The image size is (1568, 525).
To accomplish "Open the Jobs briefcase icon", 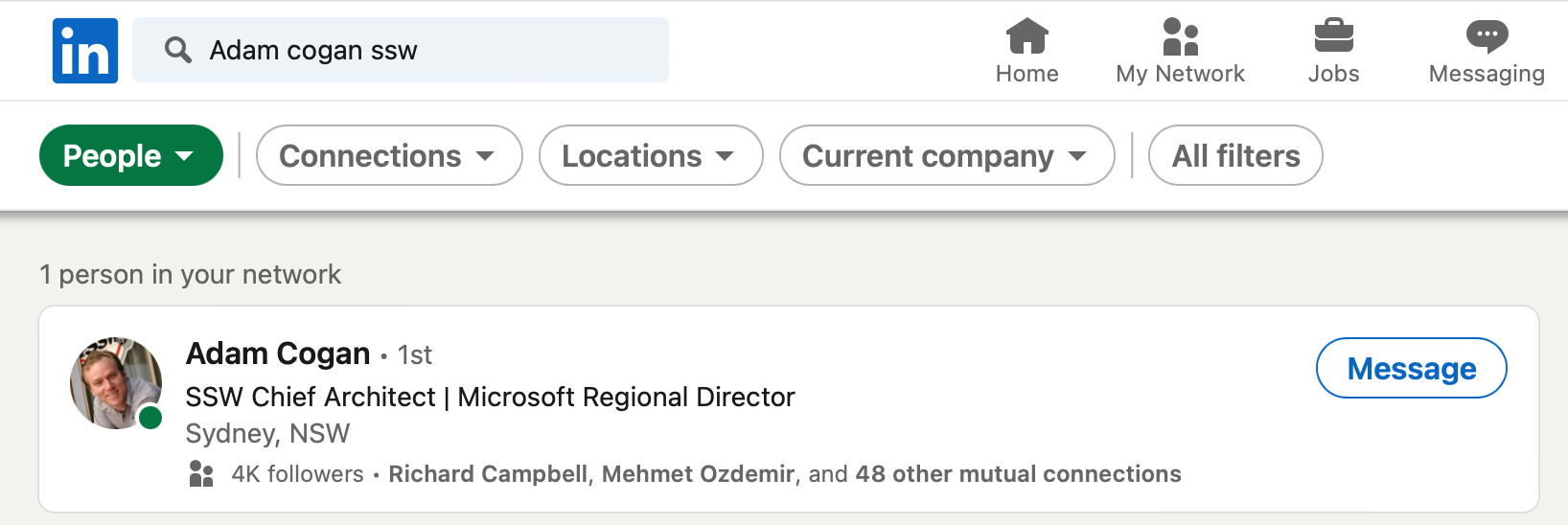I will coord(1333,36).
